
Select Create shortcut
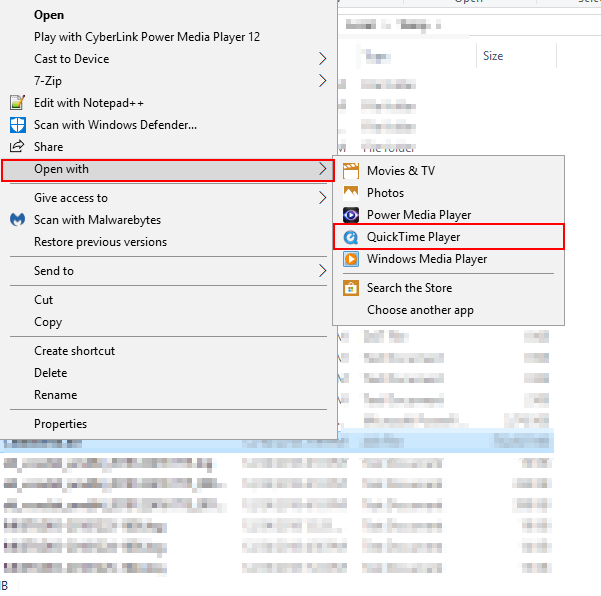pyautogui.click(x=169, y=351)
